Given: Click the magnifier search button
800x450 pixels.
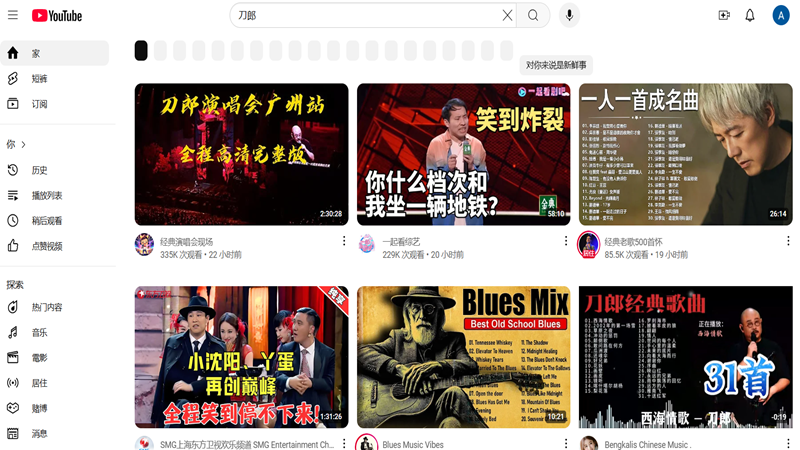Looking at the screenshot, I should tap(534, 15).
